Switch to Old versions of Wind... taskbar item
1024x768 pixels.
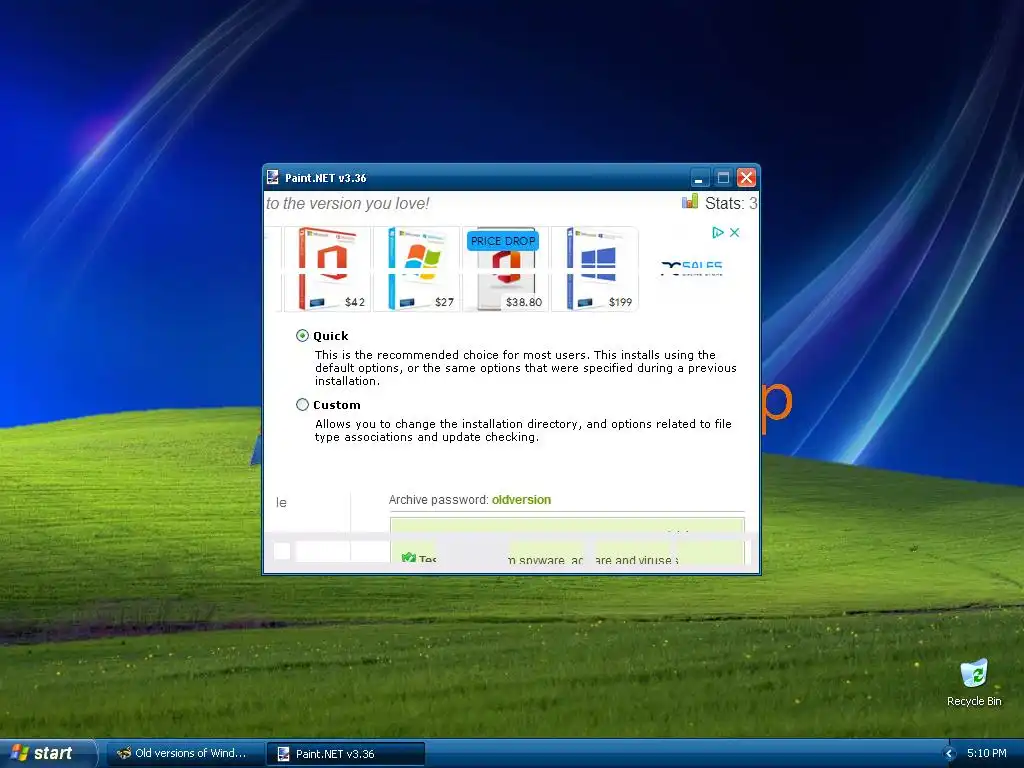[x=185, y=754]
